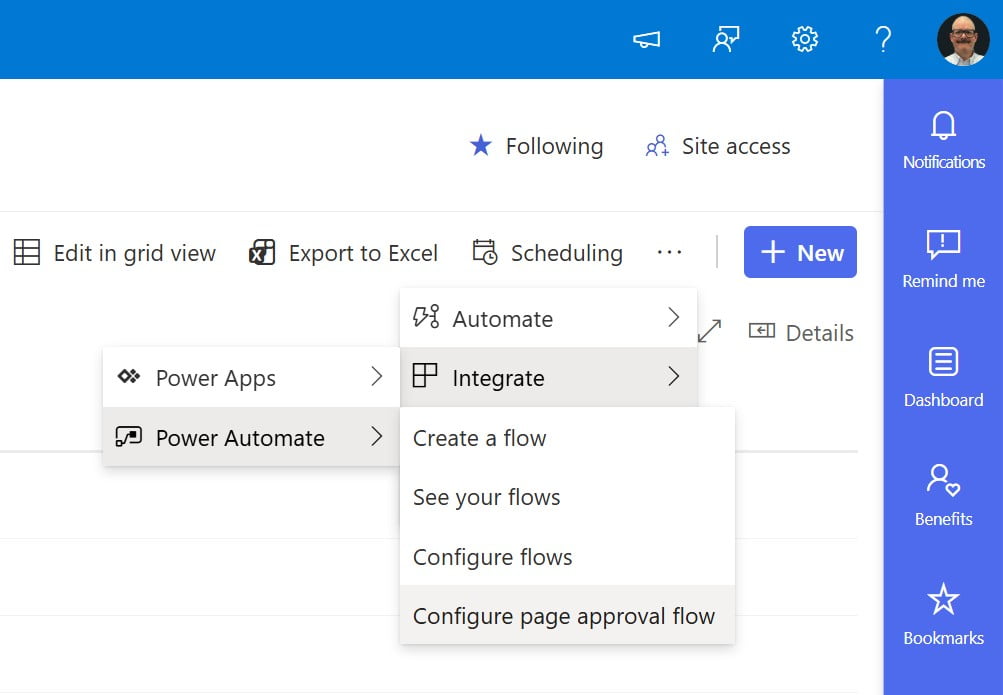The image size is (1003, 695).
Task: Click the megaphone announcements icon
Action: pos(646,40)
